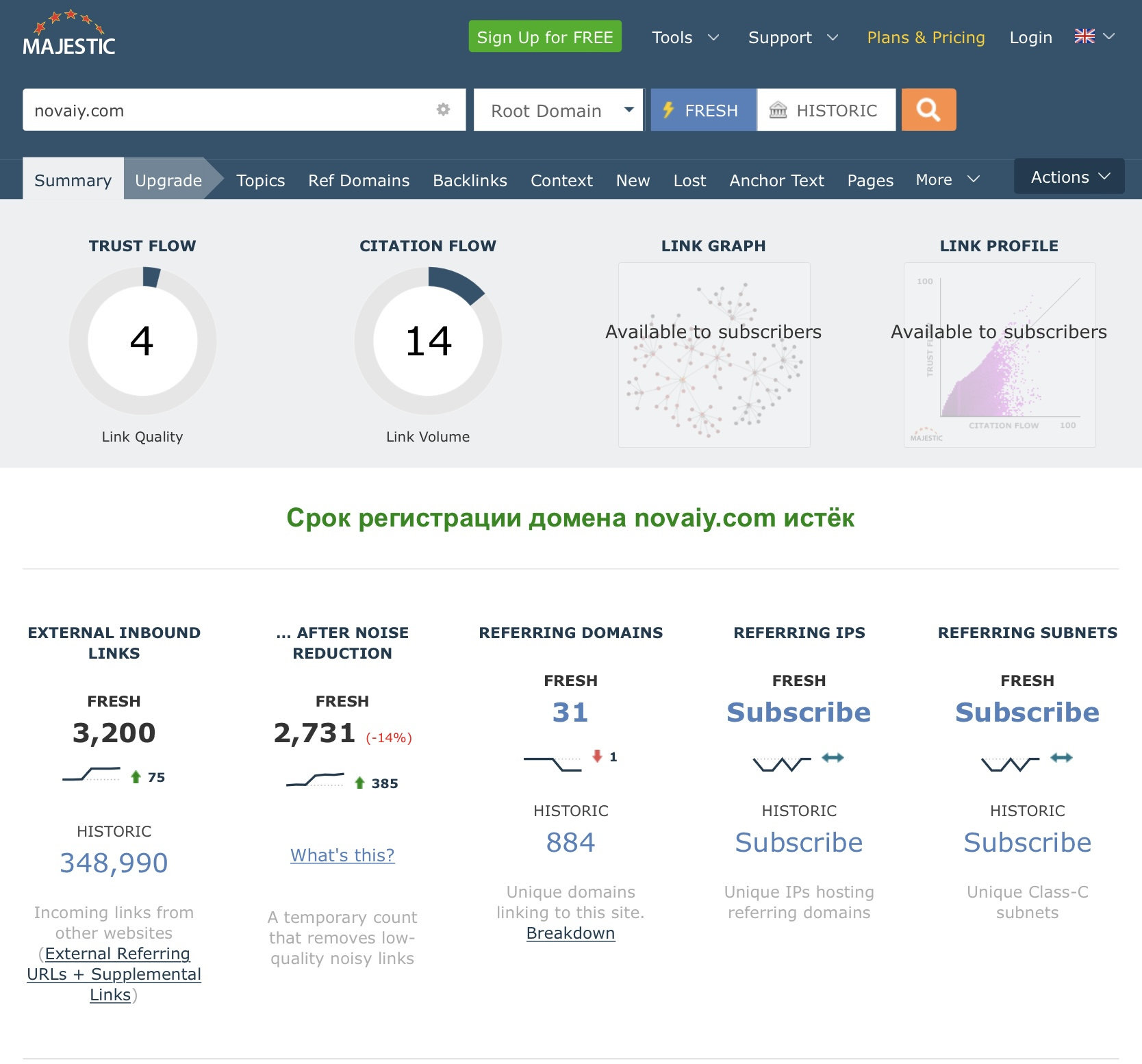
Task: Click the referring IPs sparkline chart
Action: [782, 763]
